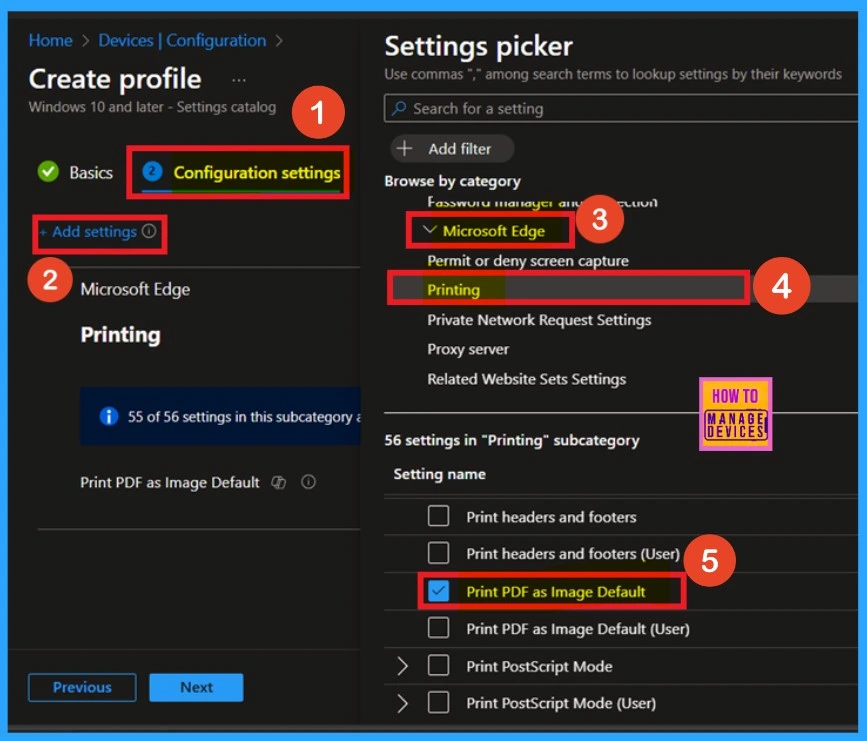Click the green check icon beside Basics
Viewport: 867px width, 741px height.
[48, 172]
